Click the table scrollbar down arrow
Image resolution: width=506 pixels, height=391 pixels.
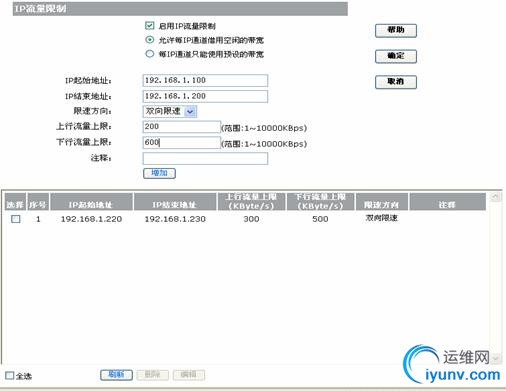(495, 358)
